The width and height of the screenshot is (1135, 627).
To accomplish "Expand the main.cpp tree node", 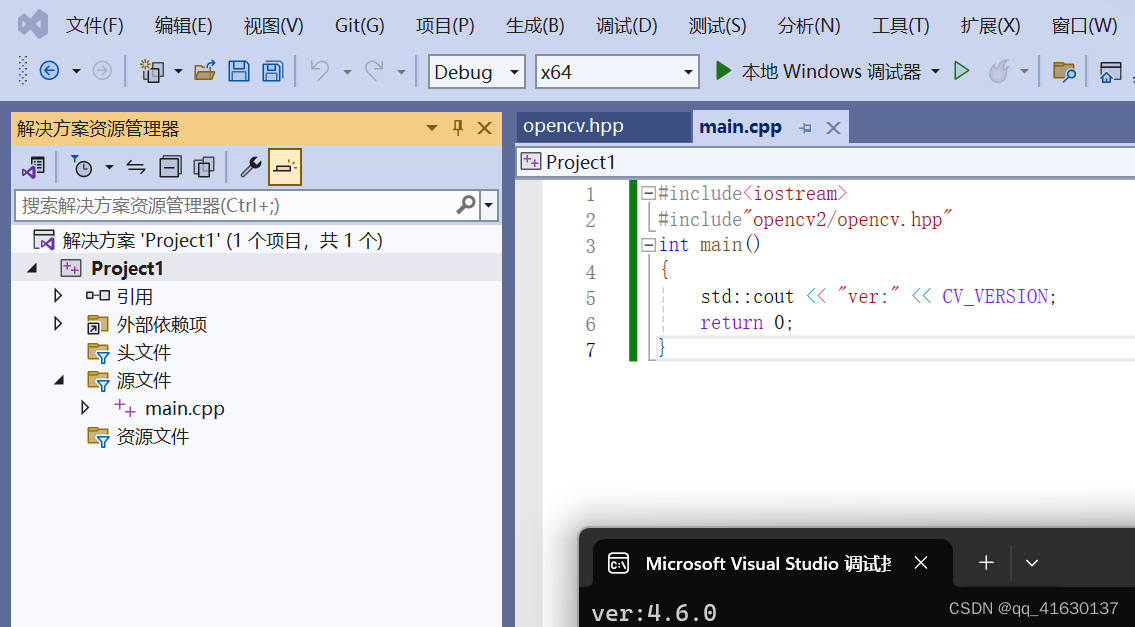I will pos(85,407).
